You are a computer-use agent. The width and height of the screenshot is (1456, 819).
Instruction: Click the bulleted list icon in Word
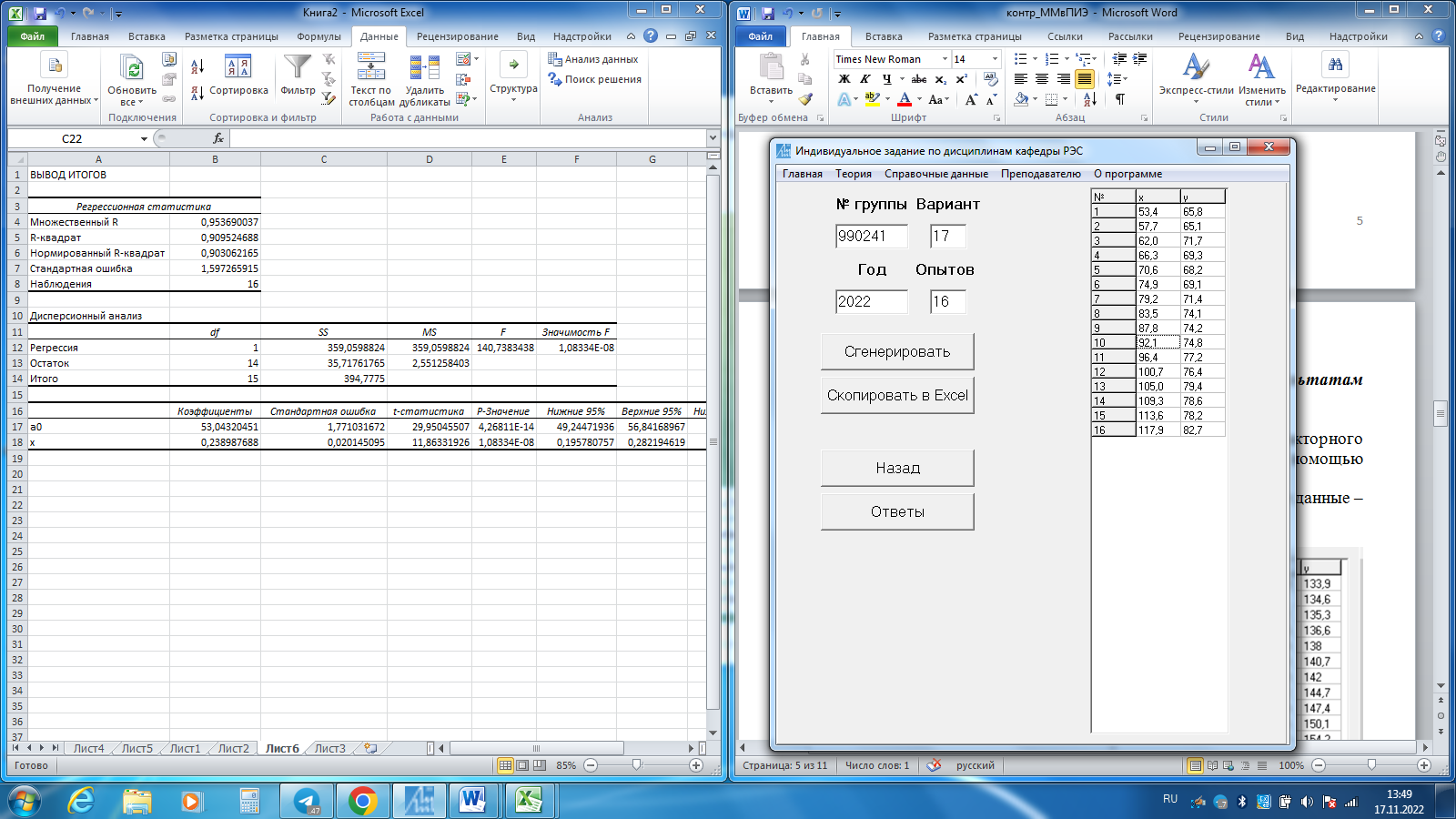click(x=1021, y=59)
